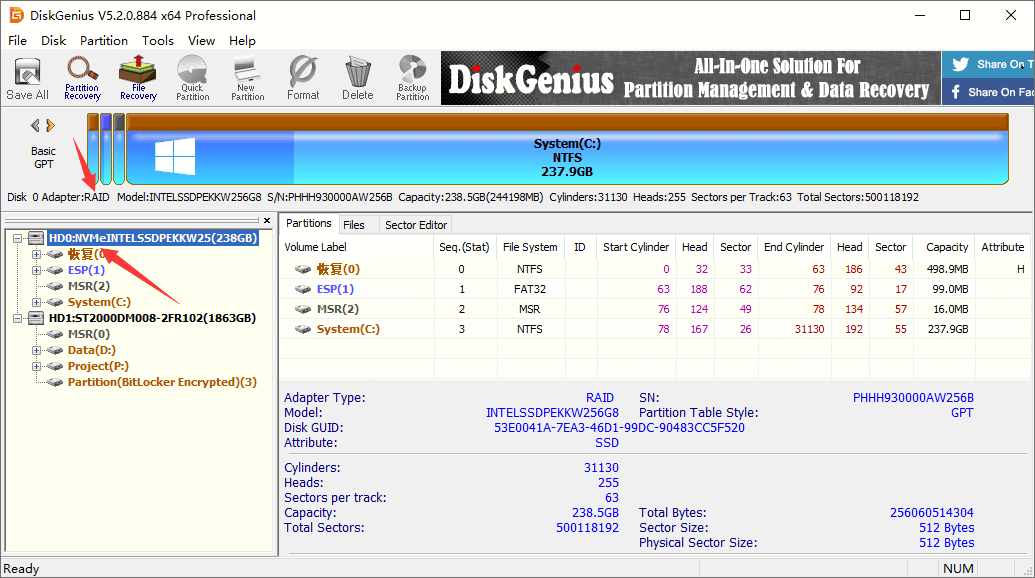
Task: Collapse the HD1 ST2000DM008 disk node
Action: click(18, 318)
